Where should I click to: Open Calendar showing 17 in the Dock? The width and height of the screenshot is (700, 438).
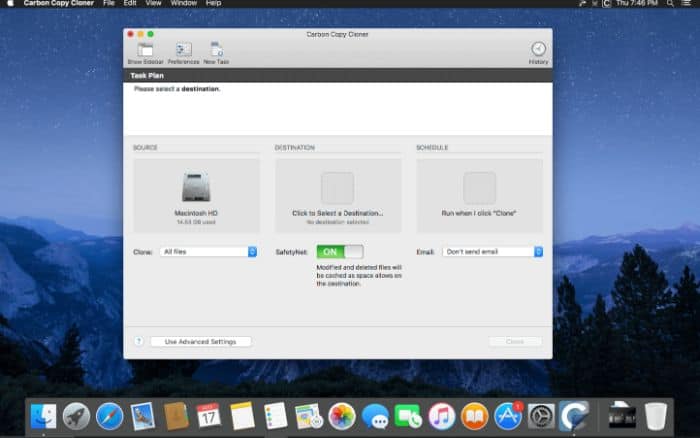[208, 416]
